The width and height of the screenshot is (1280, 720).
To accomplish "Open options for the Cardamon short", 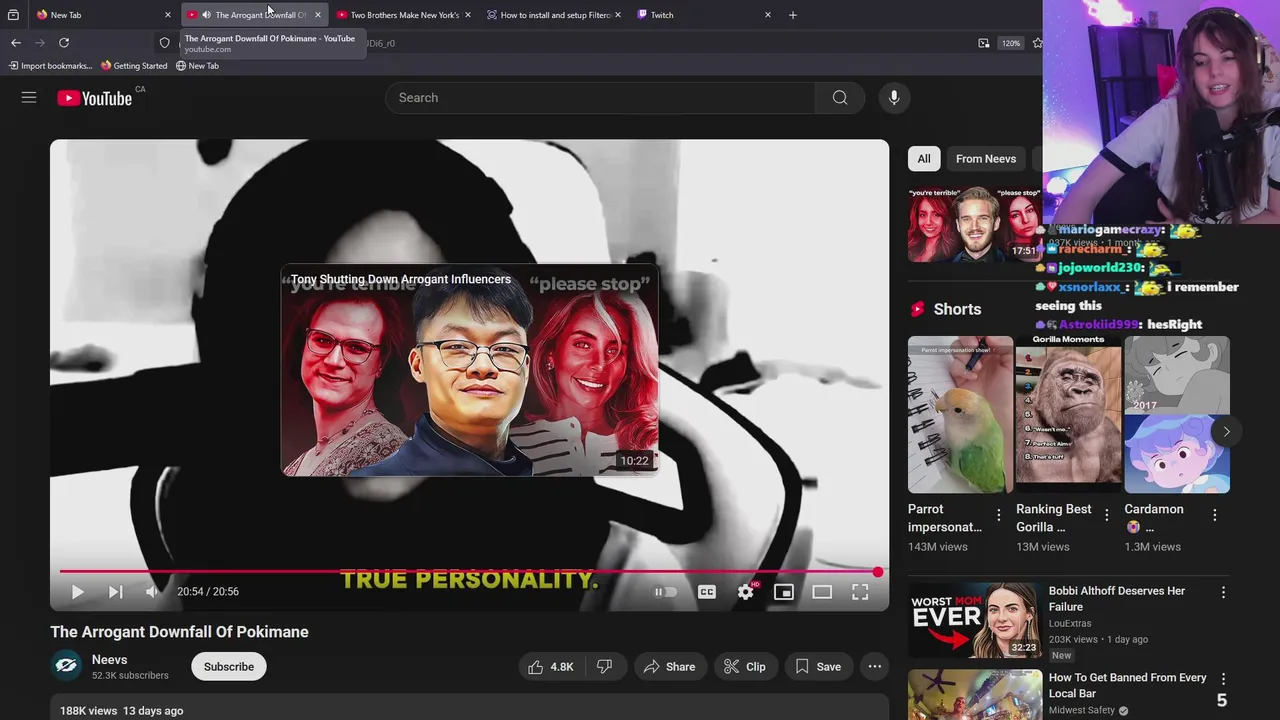I will [1215, 515].
